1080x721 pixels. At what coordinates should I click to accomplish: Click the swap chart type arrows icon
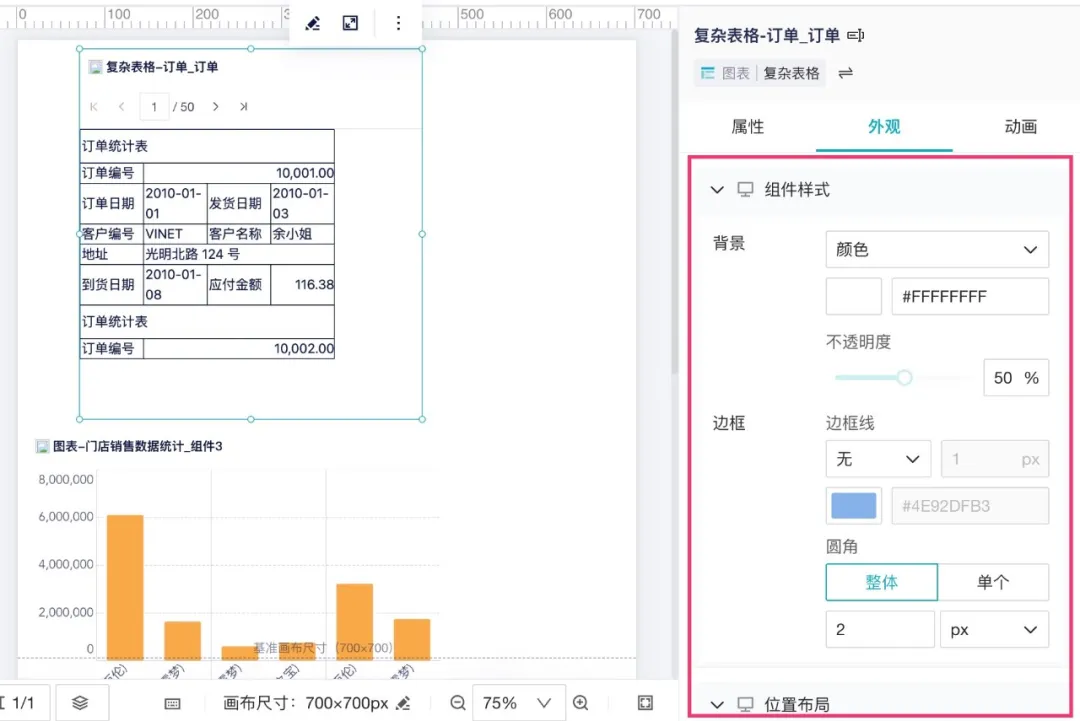[x=845, y=73]
